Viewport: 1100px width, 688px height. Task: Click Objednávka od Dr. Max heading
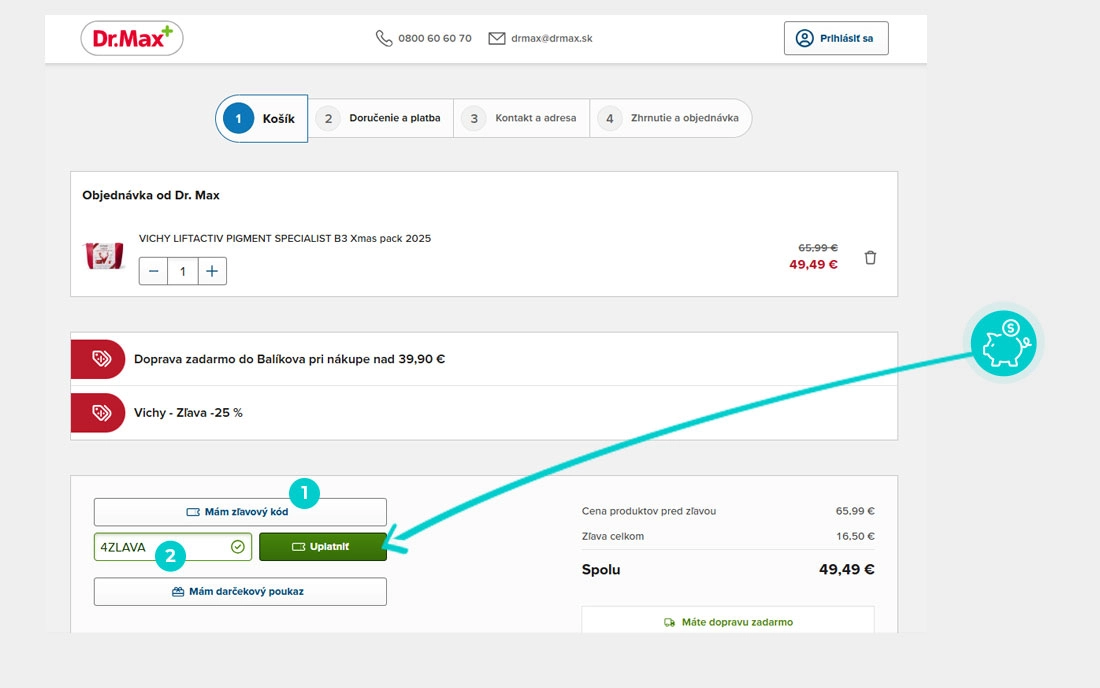[x=151, y=195]
